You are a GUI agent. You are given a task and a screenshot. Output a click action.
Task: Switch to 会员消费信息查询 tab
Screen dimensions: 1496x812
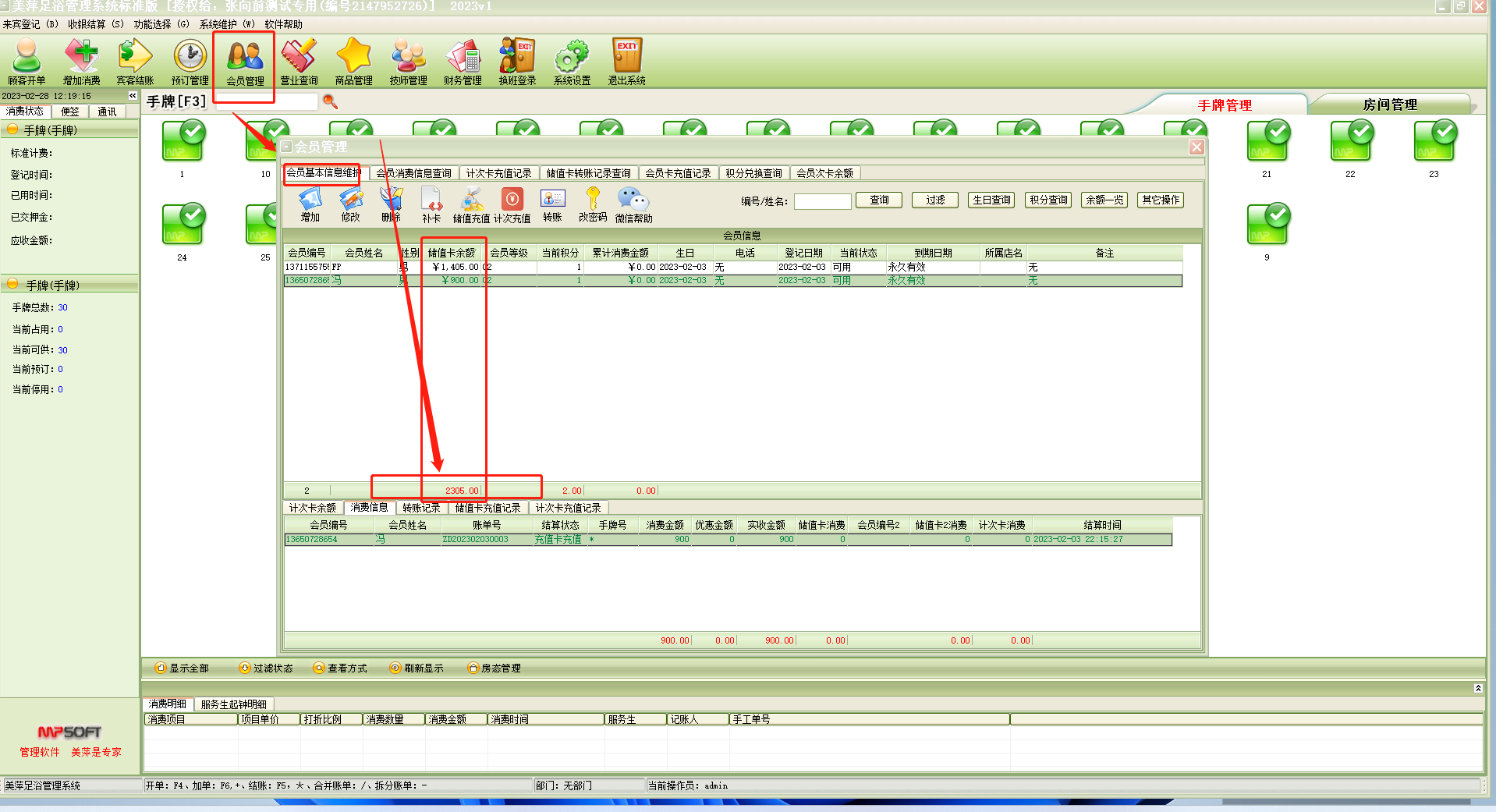(x=413, y=173)
